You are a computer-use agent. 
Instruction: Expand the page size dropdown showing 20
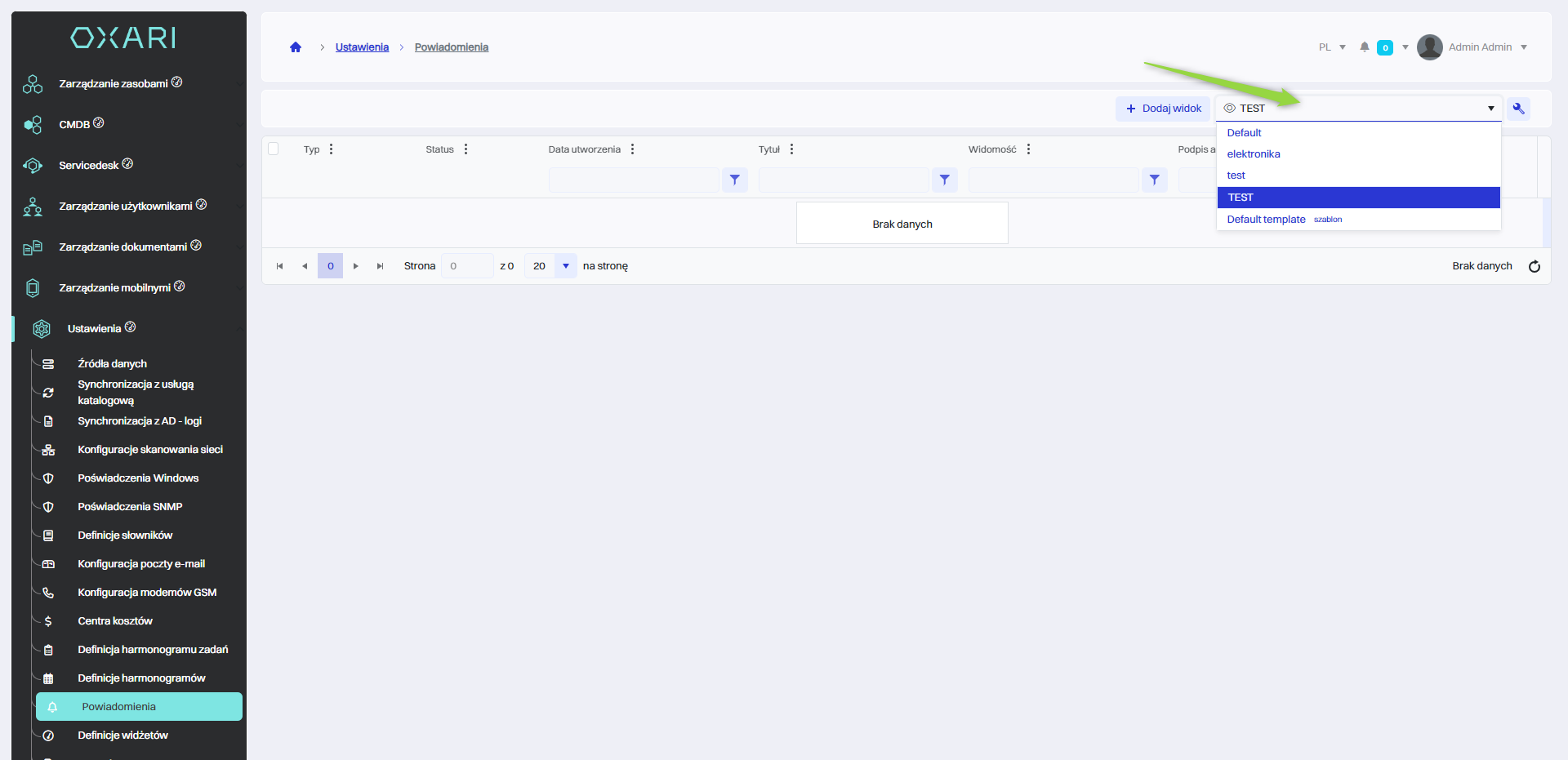point(565,266)
